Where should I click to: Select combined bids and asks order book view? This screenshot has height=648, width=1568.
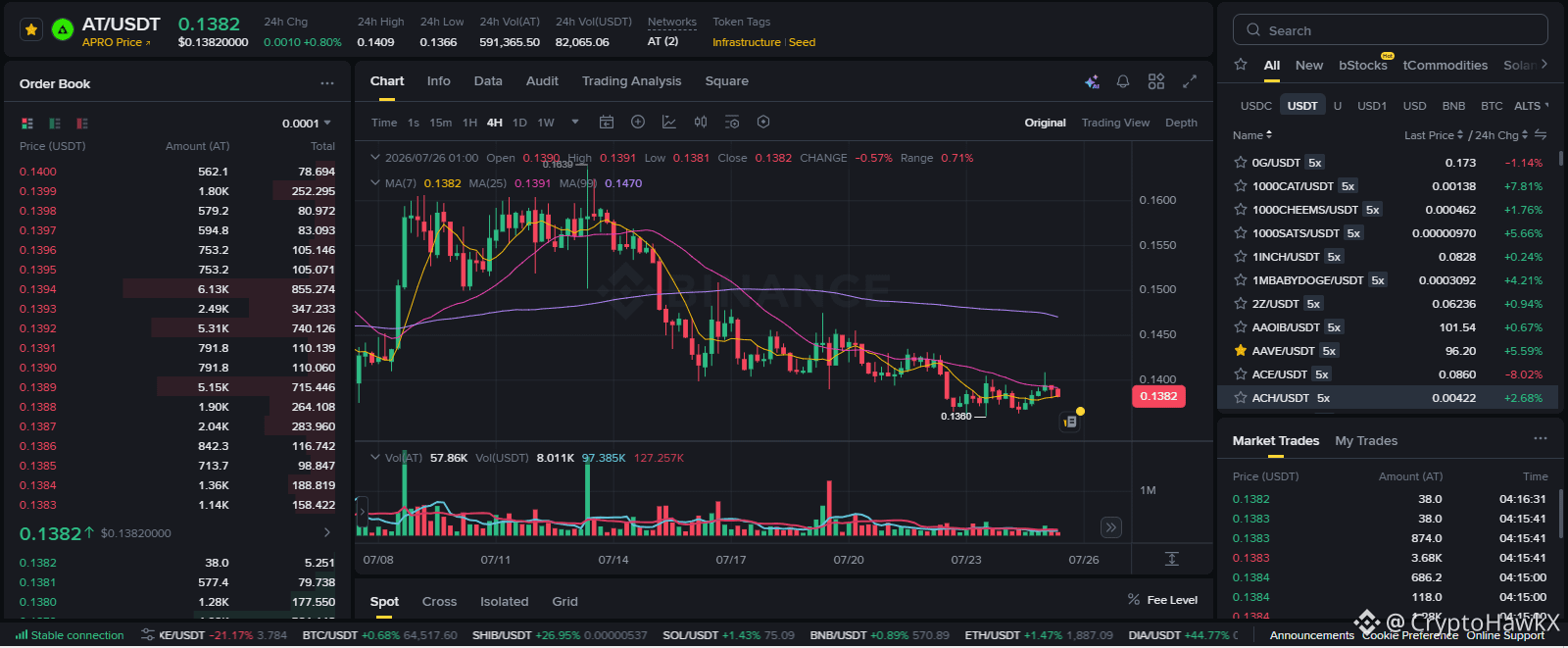[27, 124]
